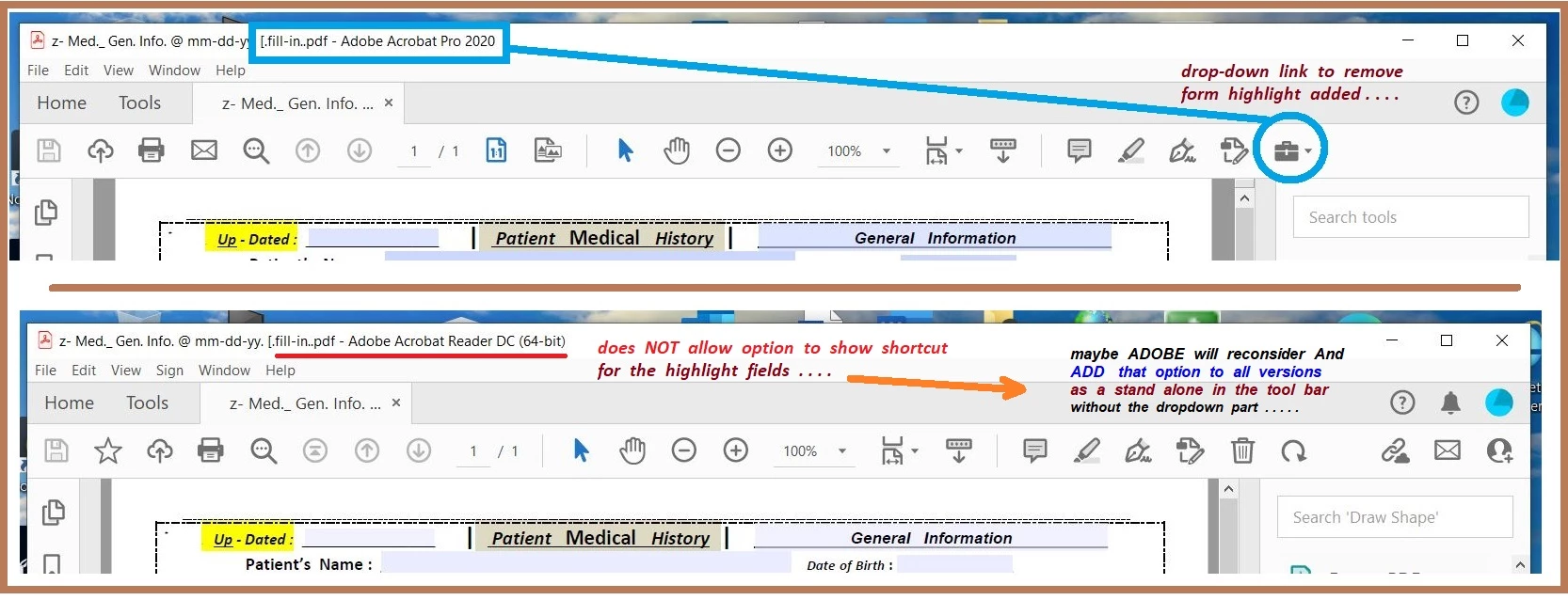This screenshot has height=600, width=1568.
Task: Choose Selection arrow tool in Acrobat Pro
Action: (625, 150)
